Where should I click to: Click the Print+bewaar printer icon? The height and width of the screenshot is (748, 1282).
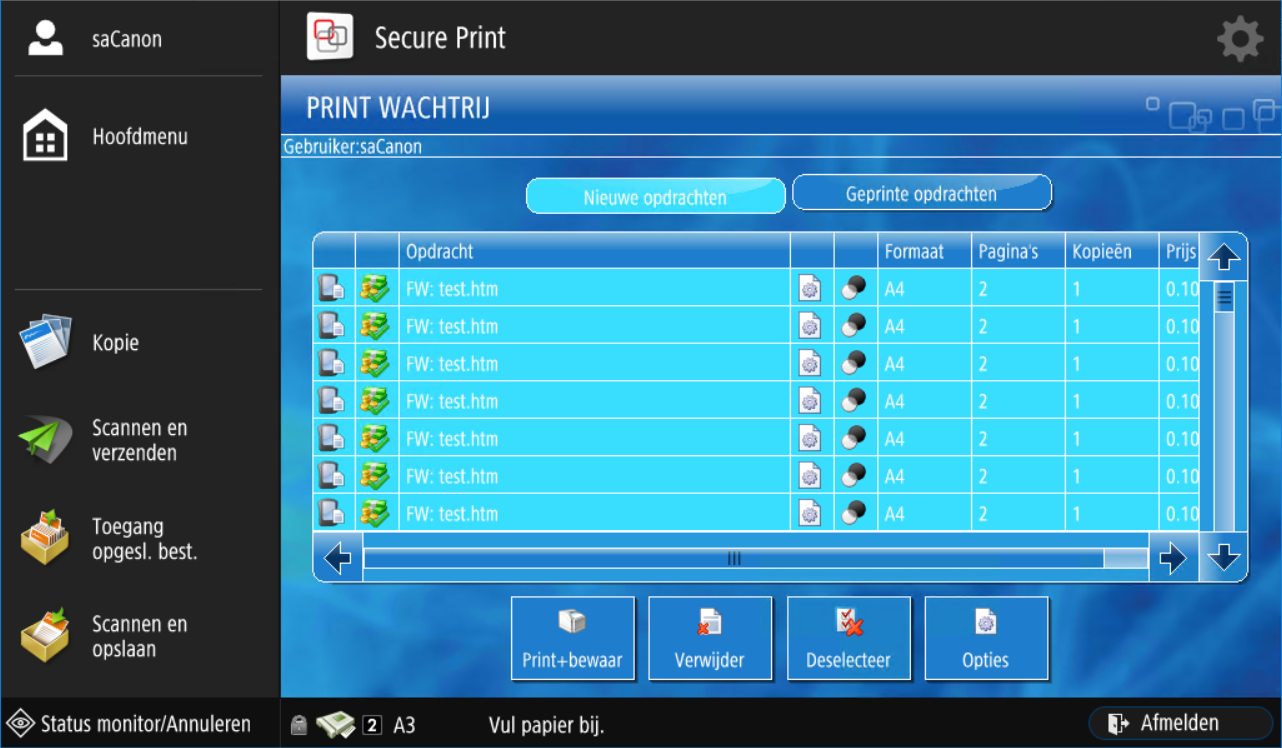tap(571, 622)
